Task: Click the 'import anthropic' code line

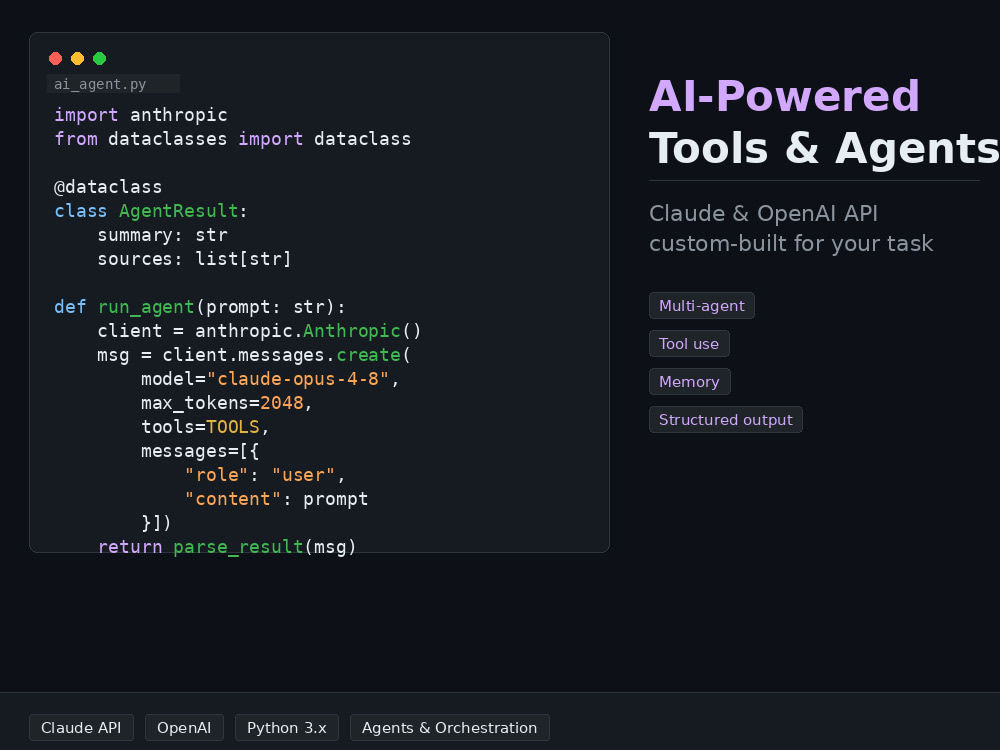Action: [141, 115]
